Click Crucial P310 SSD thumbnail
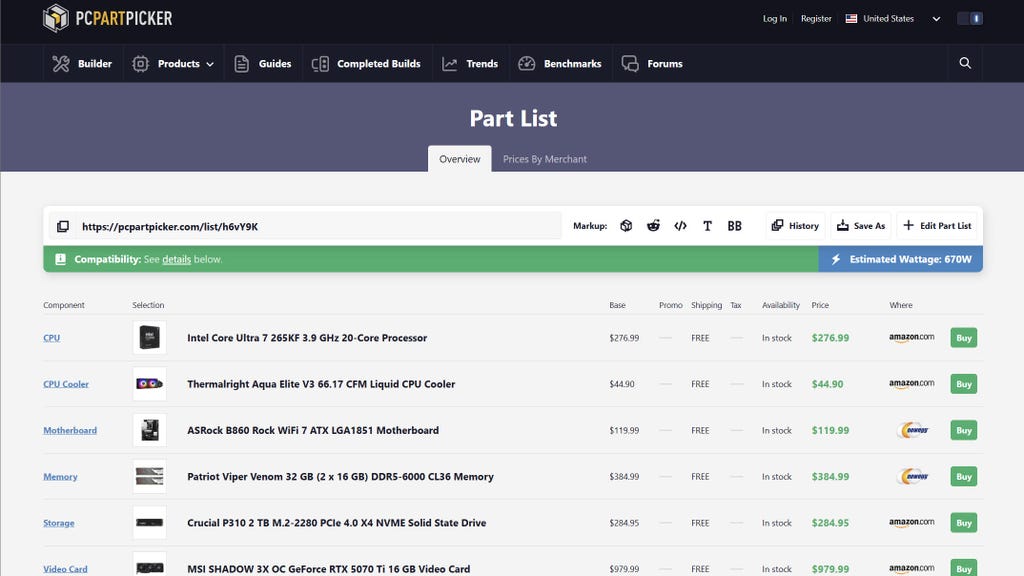 click(150, 523)
